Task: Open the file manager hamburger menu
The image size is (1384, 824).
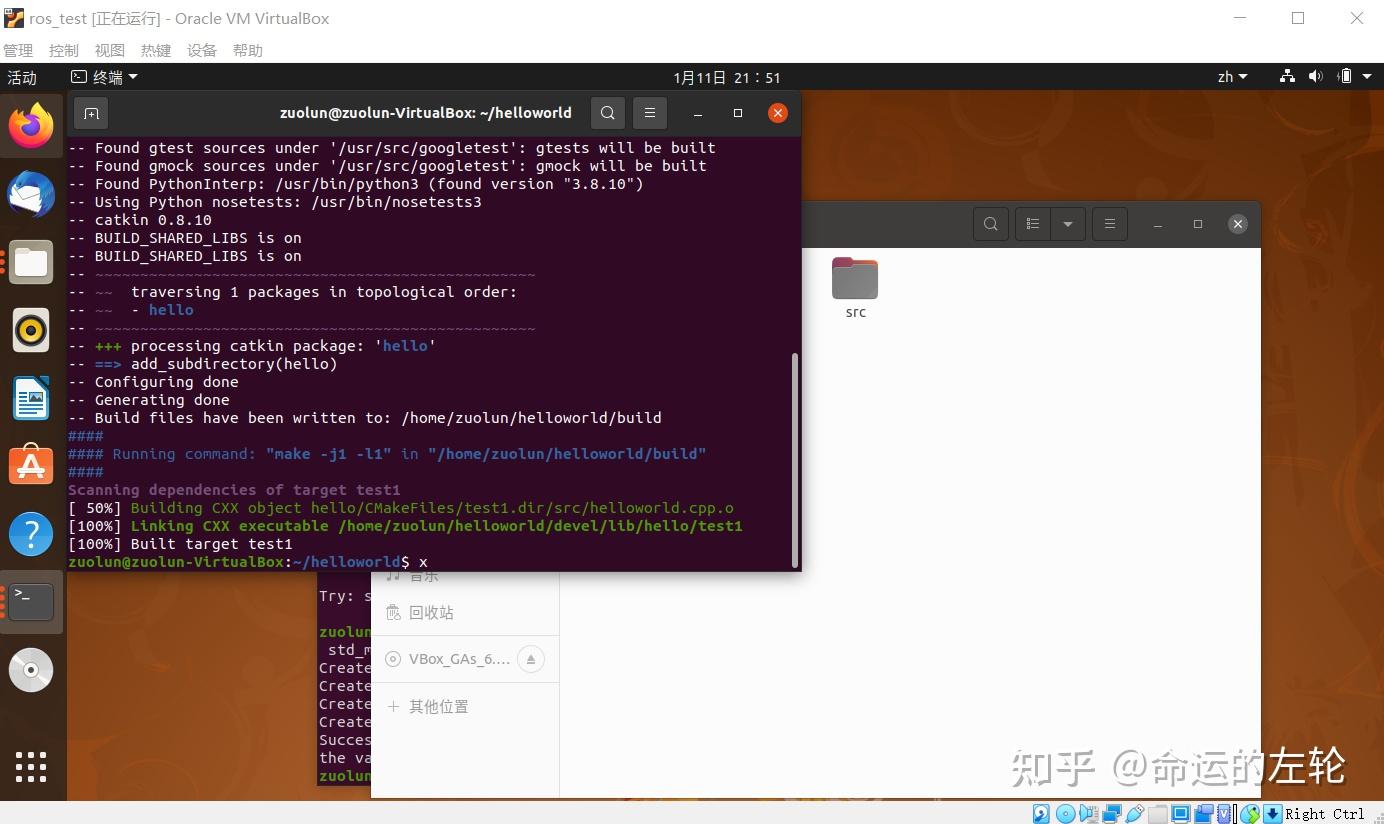Action: tap(1109, 223)
